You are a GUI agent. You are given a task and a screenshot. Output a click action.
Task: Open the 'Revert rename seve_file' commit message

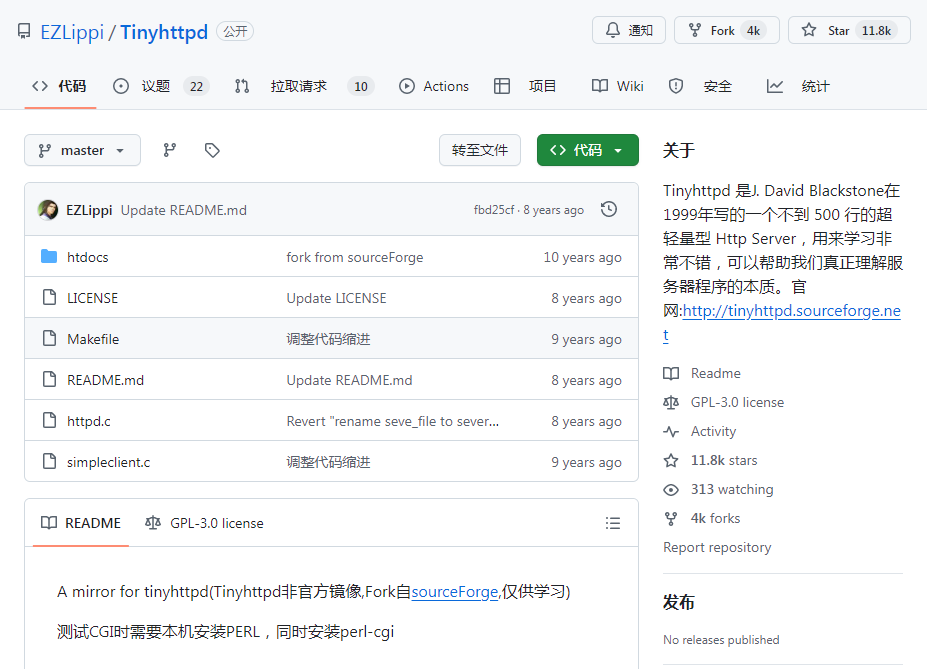click(x=393, y=421)
